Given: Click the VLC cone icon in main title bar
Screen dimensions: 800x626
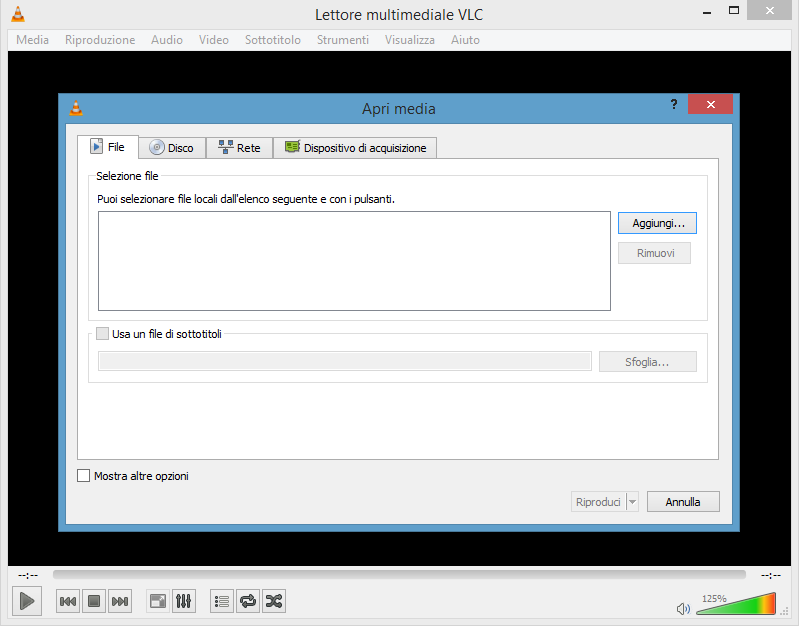Looking at the screenshot, I should click(x=18, y=14).
